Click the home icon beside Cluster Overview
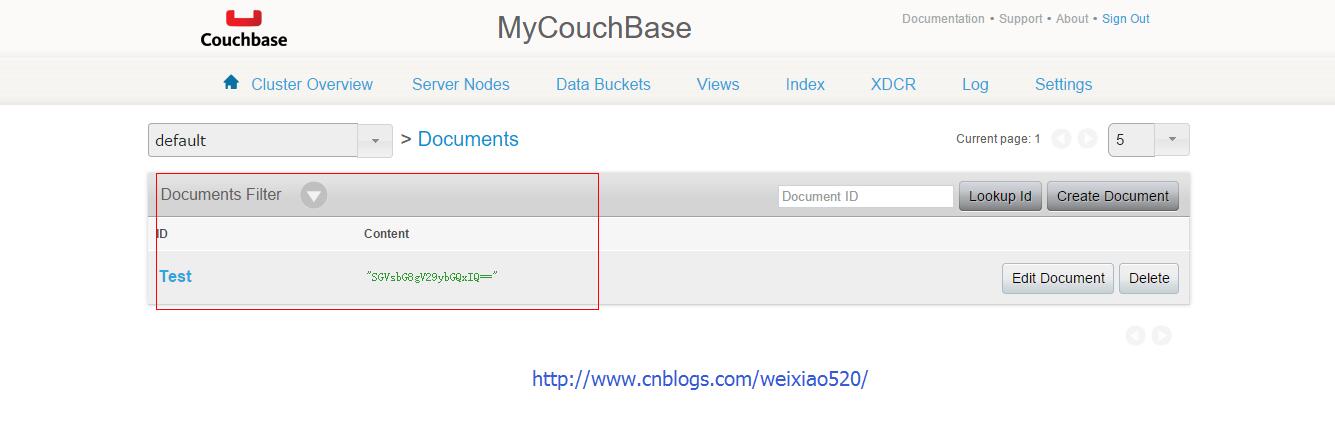This screenshot has width=1335, height=422. [x=231, y=82]
